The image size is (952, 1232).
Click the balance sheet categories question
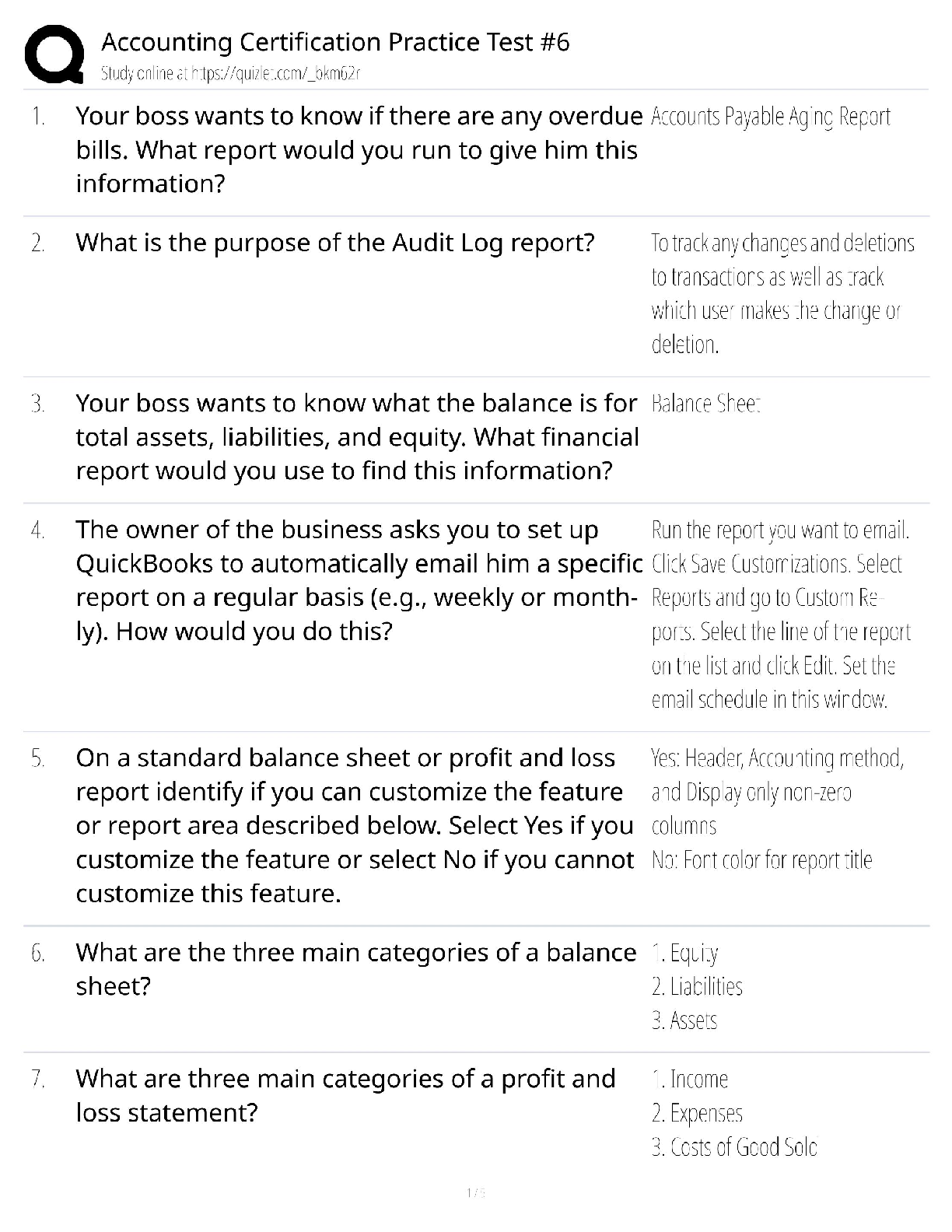click(355, 969)
